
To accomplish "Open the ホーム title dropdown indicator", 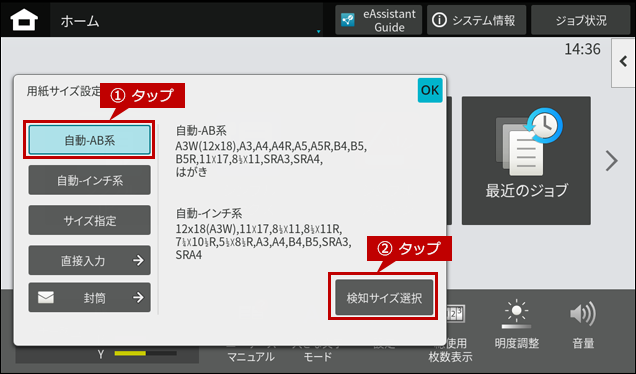I will pos(318,31).
